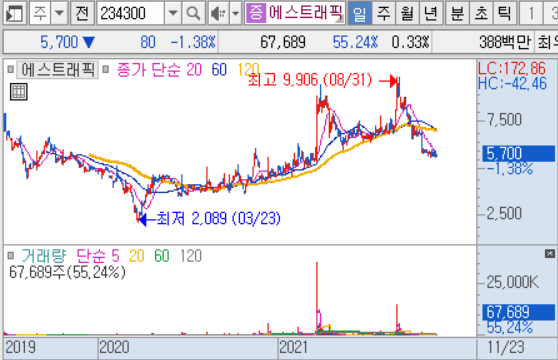Screen dimensions: 558x360
Task: Click the change percent -1.38% in quote bar
Action: (193, 42)
